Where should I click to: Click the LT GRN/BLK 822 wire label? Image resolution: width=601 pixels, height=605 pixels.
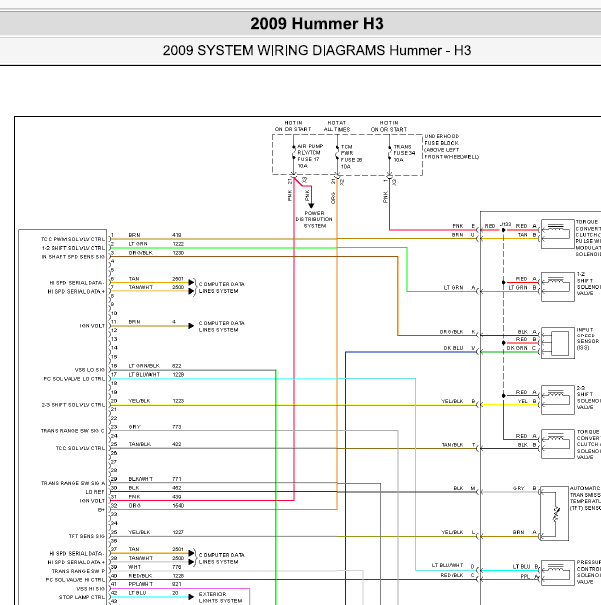(155, 366)
